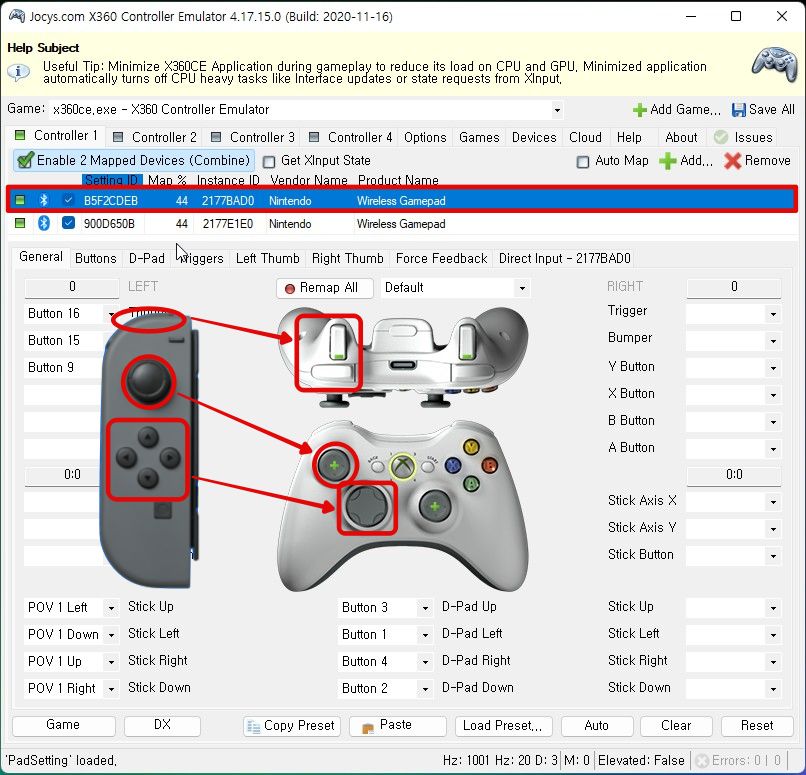Click the Save All floppy disk icon
The height and width of the screenshot is (775, 806).
(739, 110)
